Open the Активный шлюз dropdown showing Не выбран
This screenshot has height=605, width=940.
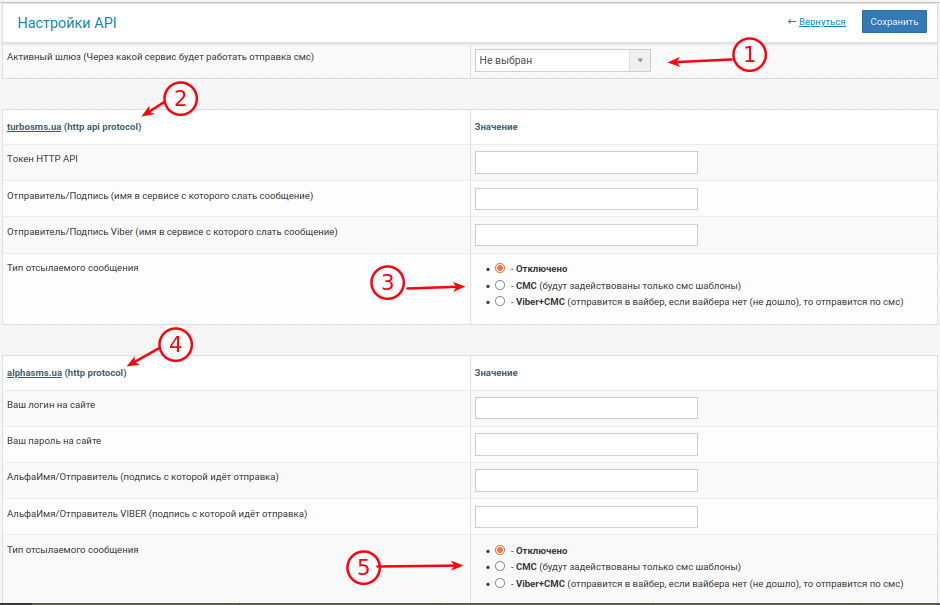pos(562,60)
